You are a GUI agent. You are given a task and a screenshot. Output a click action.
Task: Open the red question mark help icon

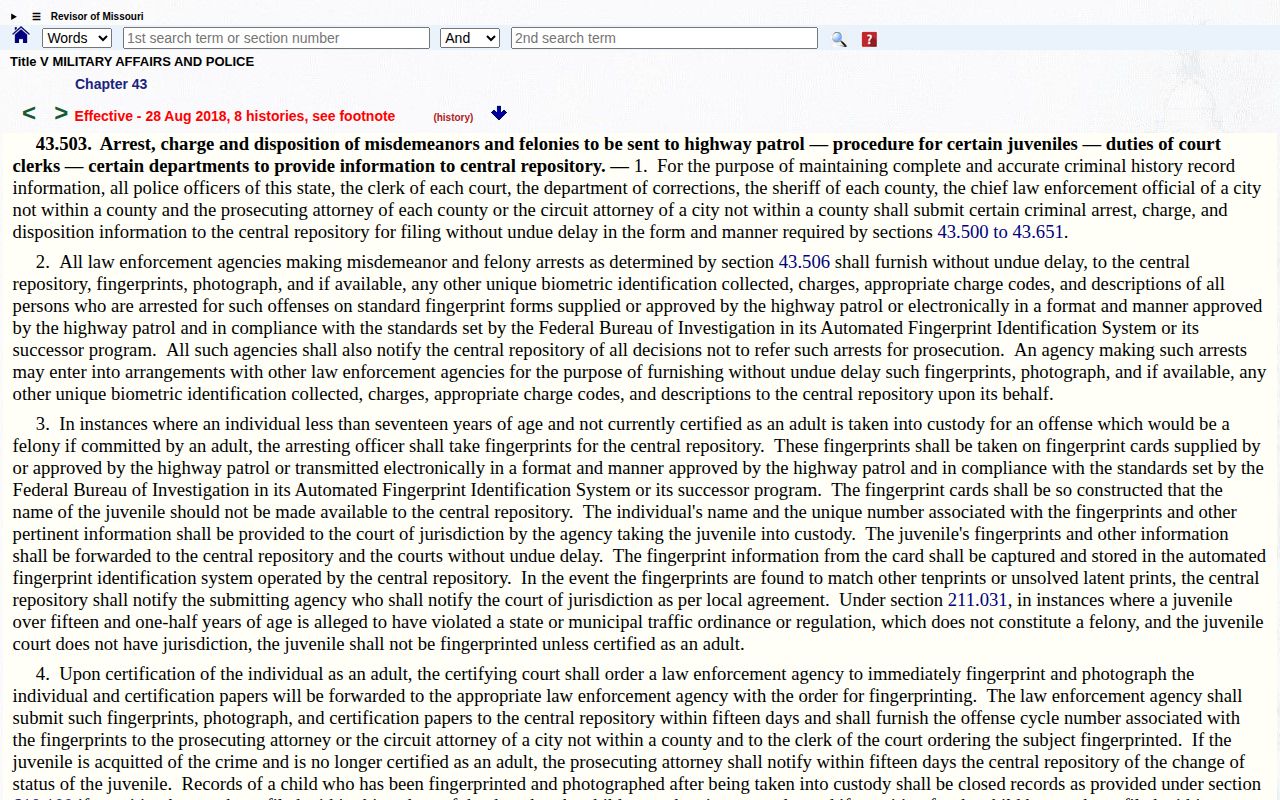point(869,39)
